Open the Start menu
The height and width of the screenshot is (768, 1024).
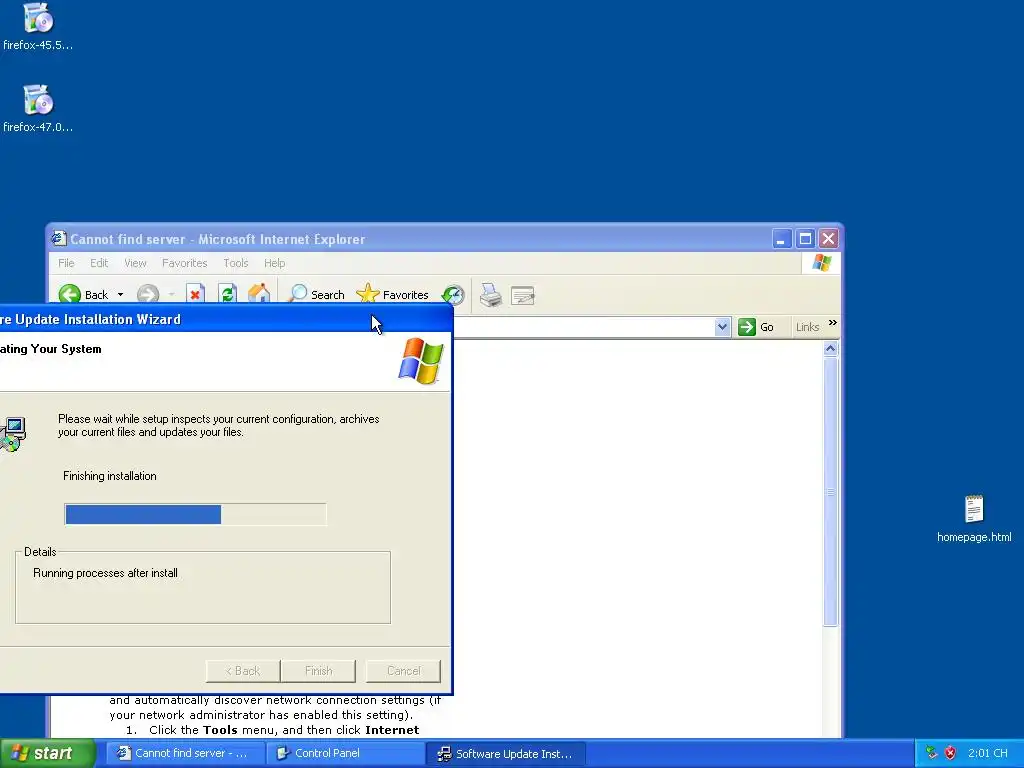pyautogui.click(x=47, y=753)
